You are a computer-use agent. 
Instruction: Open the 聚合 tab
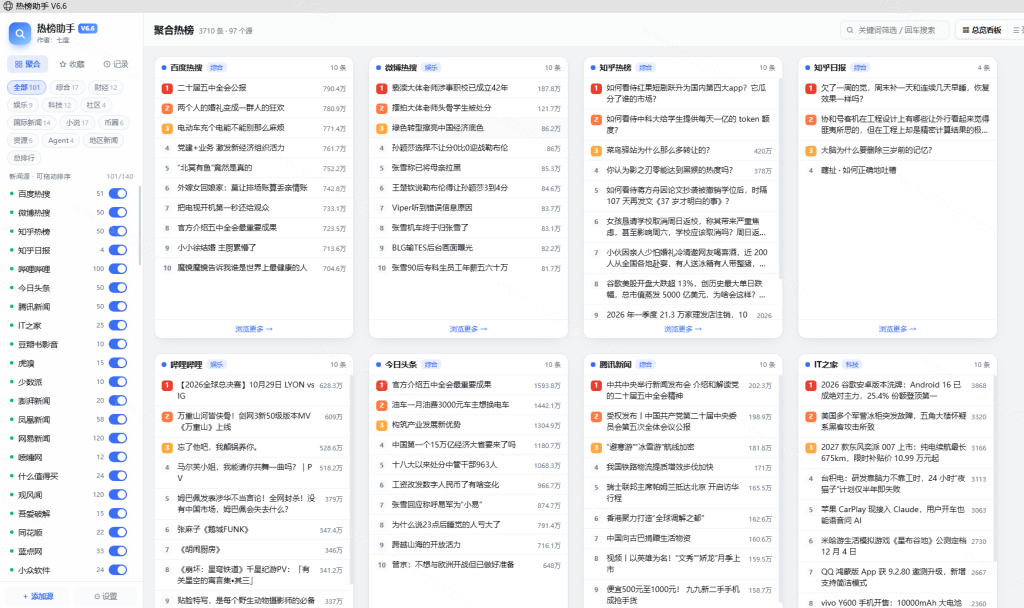tap(27, 64)
